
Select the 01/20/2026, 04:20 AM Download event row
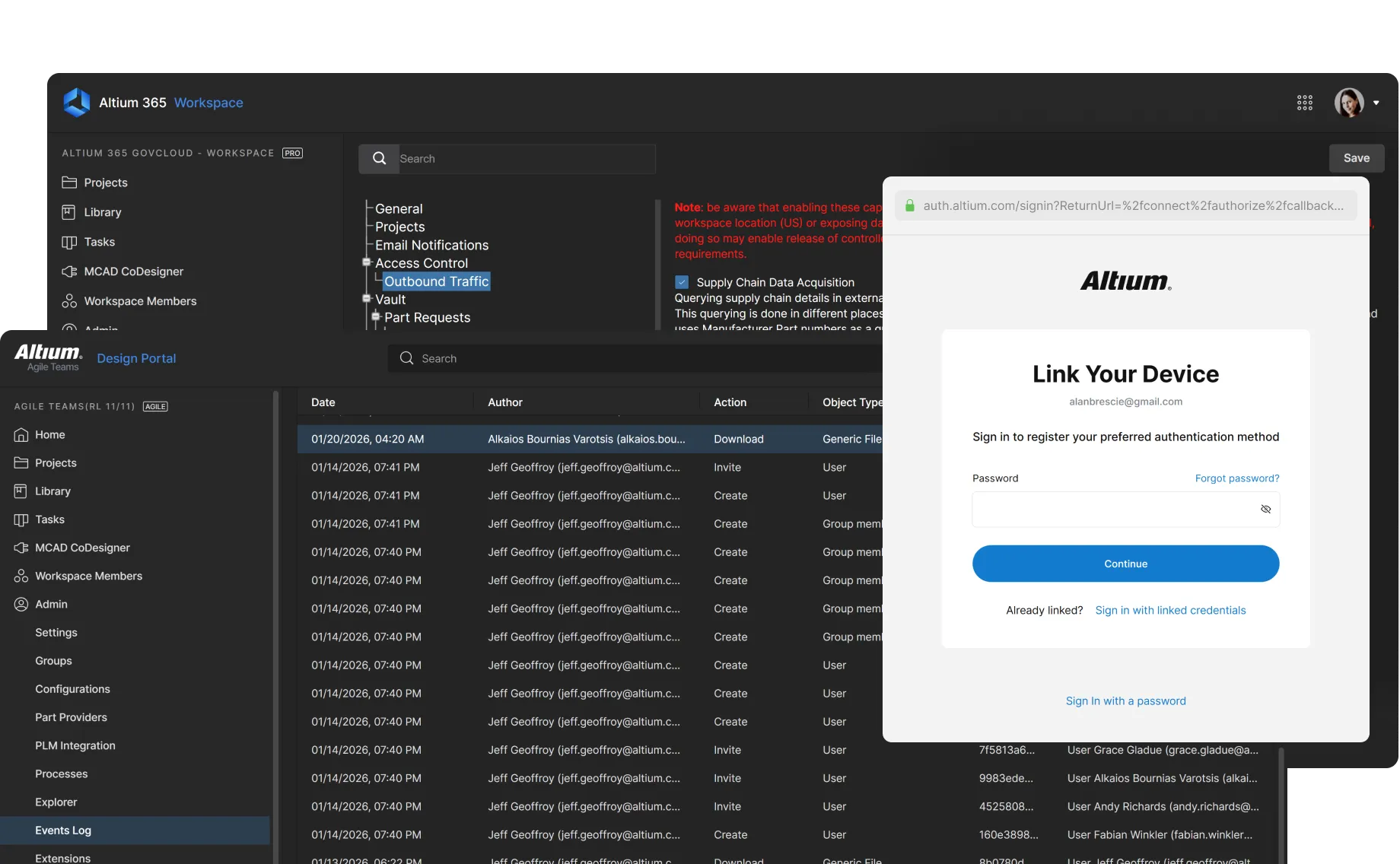(590, 439)
